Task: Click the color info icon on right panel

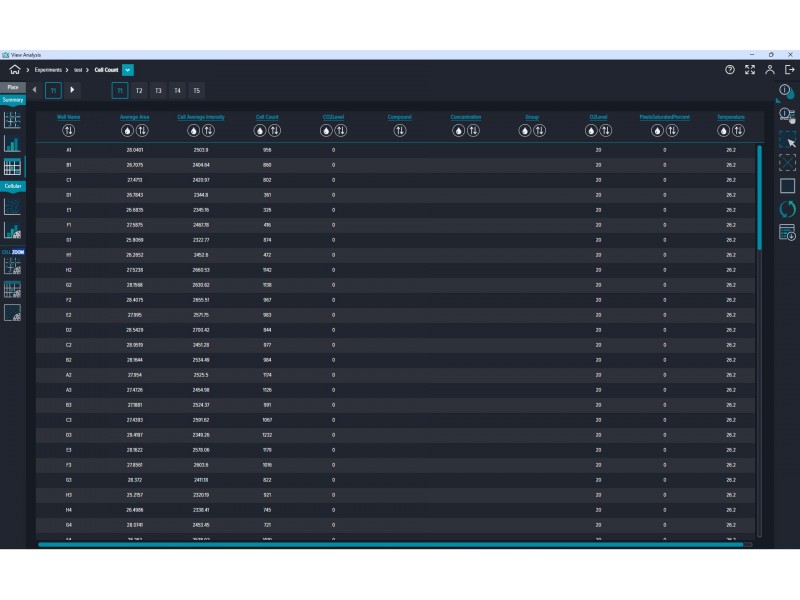Action: (786, 91)
